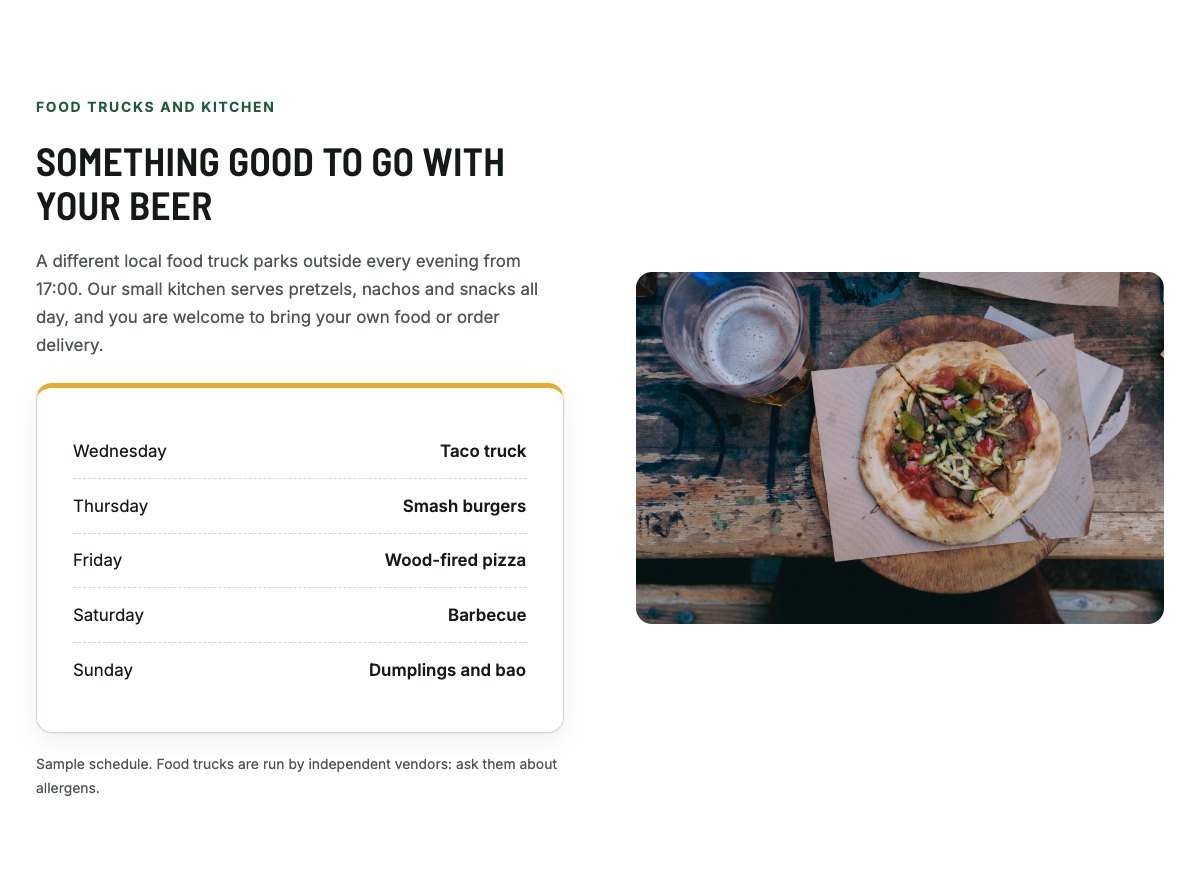The width and height of the screenshot is (1200, 896).
Task: Select the Sunday day label
Action: point(103,670)
